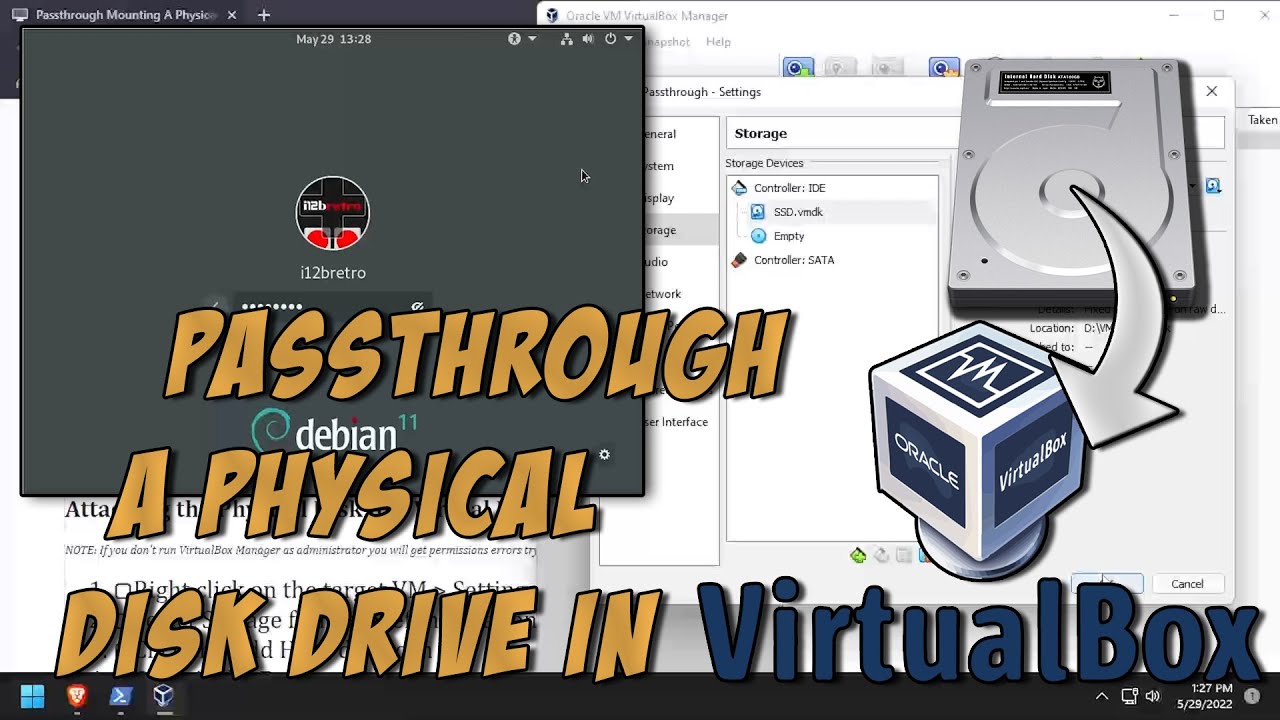The height and width of the screenshot is (720, 1280).
Task: Close the Passthrough Mounting browser tab
Action: [232, 15]
